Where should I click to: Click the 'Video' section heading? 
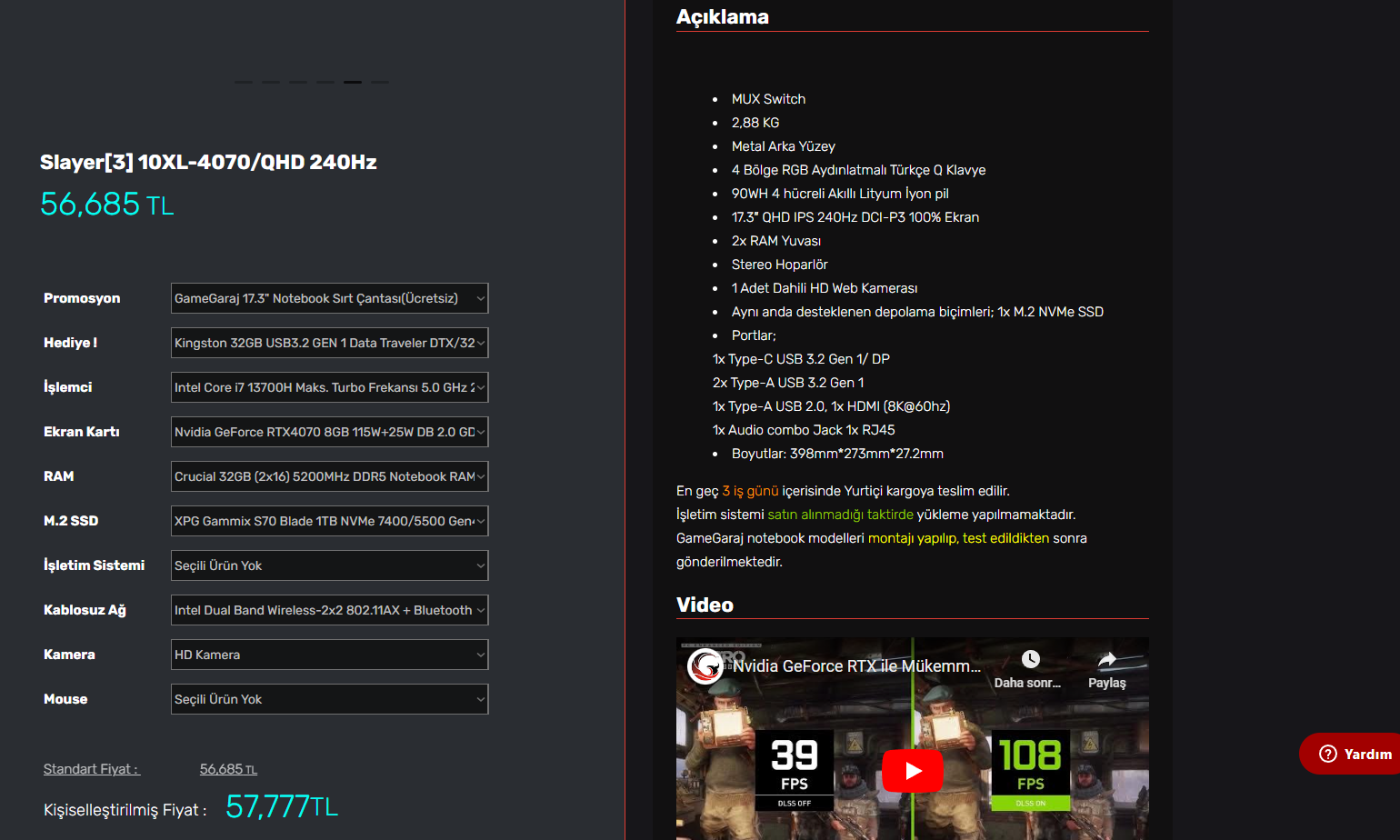tap(705, 605)
